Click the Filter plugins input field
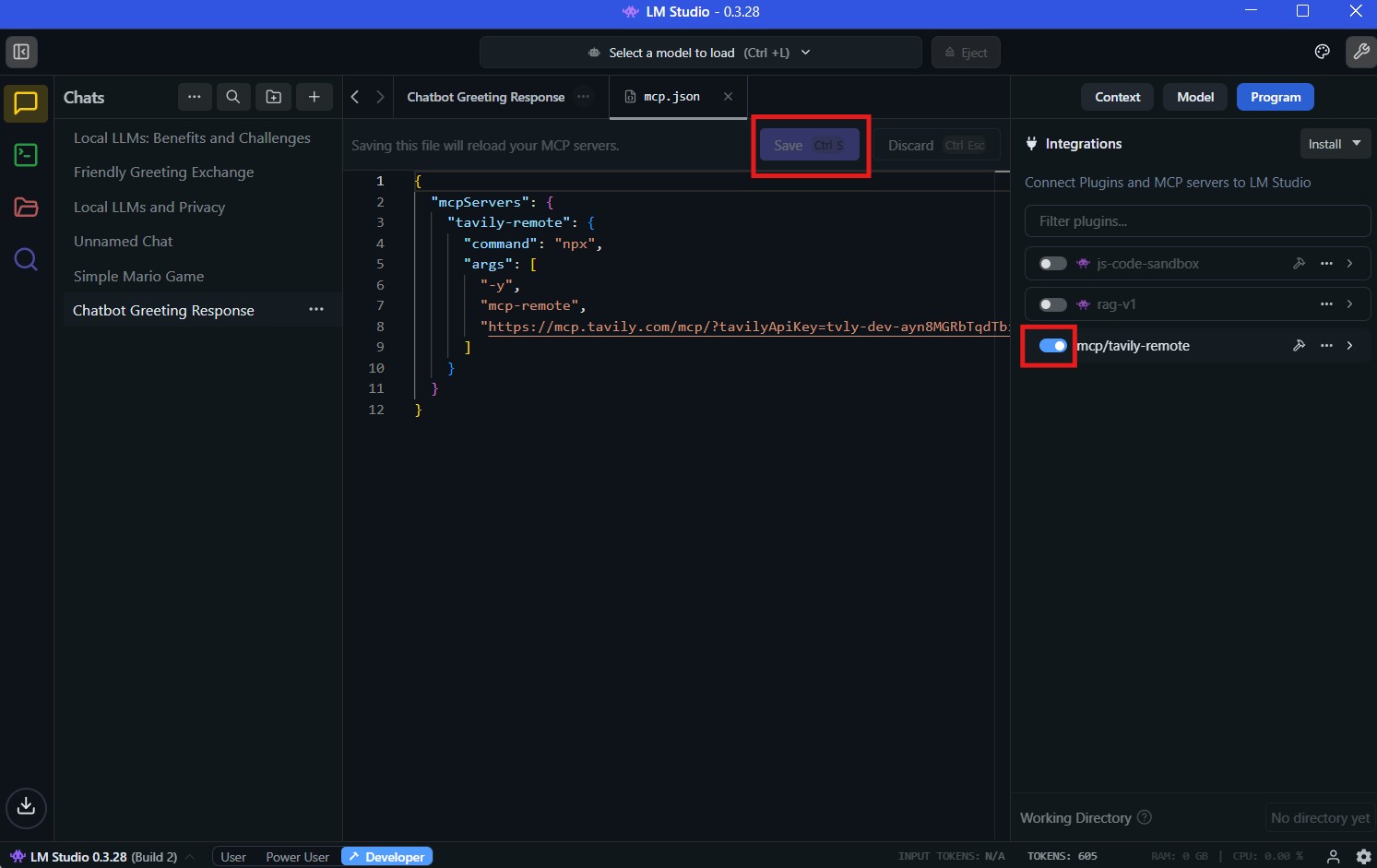Screen dimensions: 1377x868 click(1196, 221)
